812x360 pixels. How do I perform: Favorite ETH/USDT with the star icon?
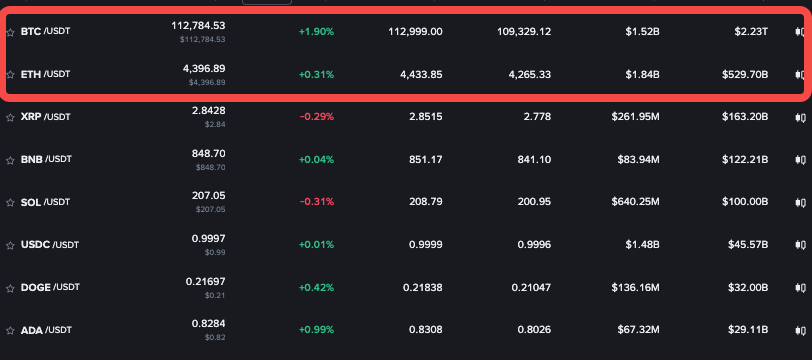click(x=10, y=75)
